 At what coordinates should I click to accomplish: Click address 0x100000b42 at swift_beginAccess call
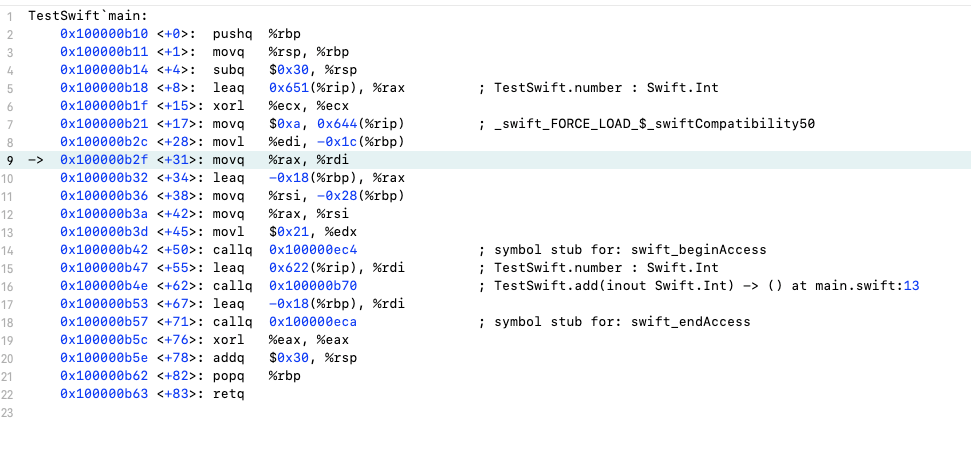coord(104,250)
